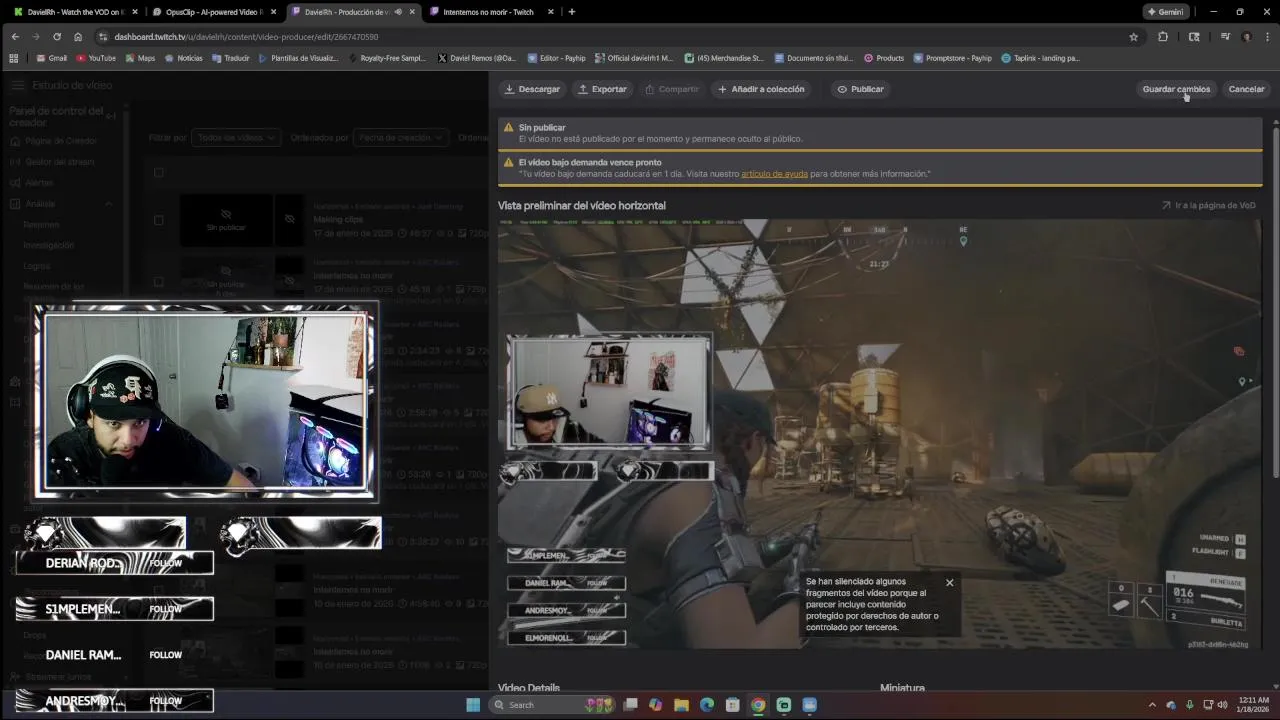Open the Traducir bookmark

231,58
